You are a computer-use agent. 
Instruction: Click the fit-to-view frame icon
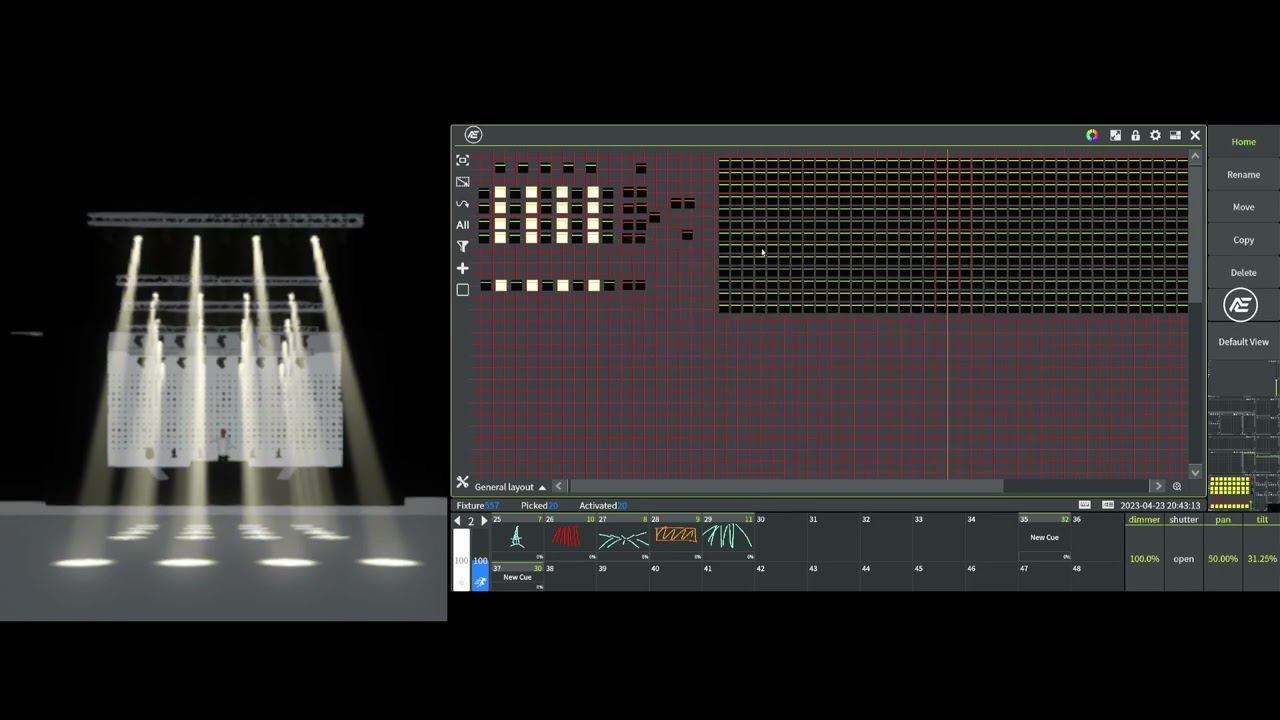point(462,160)
